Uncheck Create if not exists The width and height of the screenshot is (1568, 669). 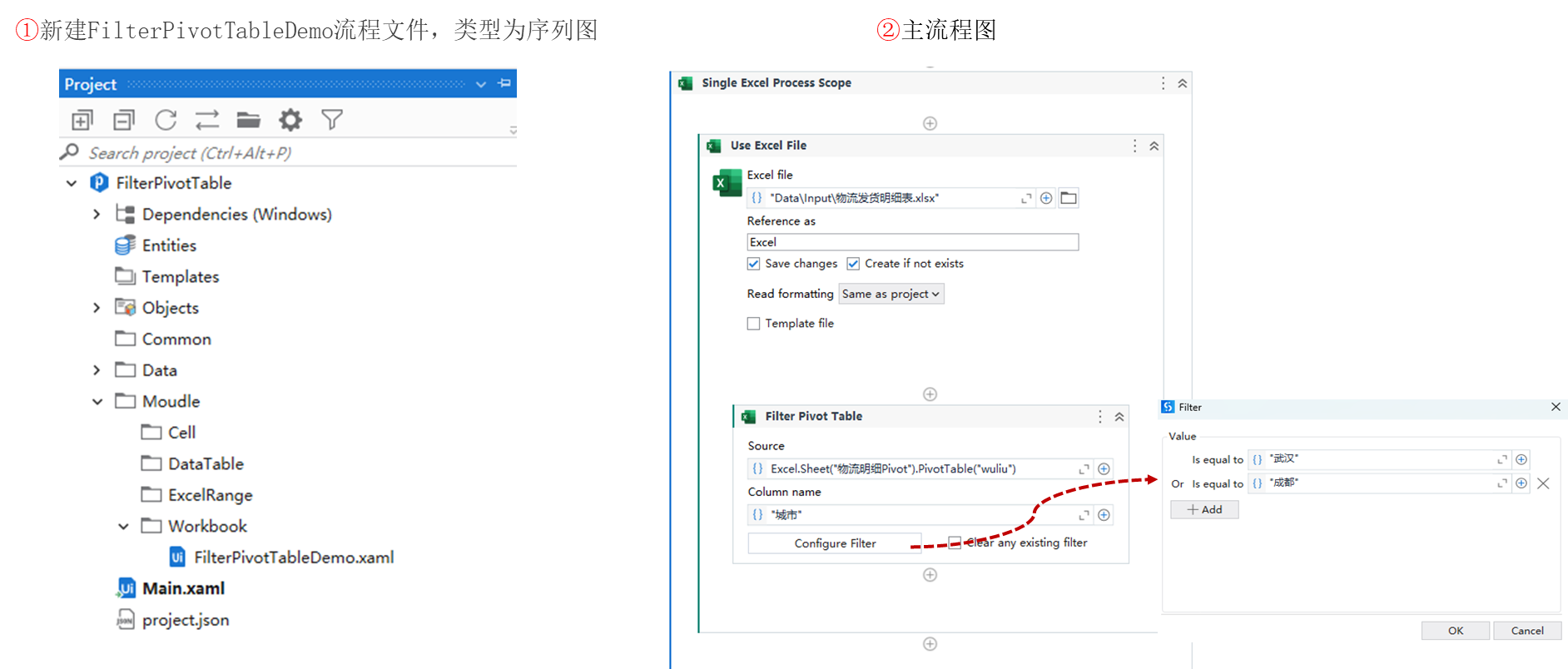[853, 264]
